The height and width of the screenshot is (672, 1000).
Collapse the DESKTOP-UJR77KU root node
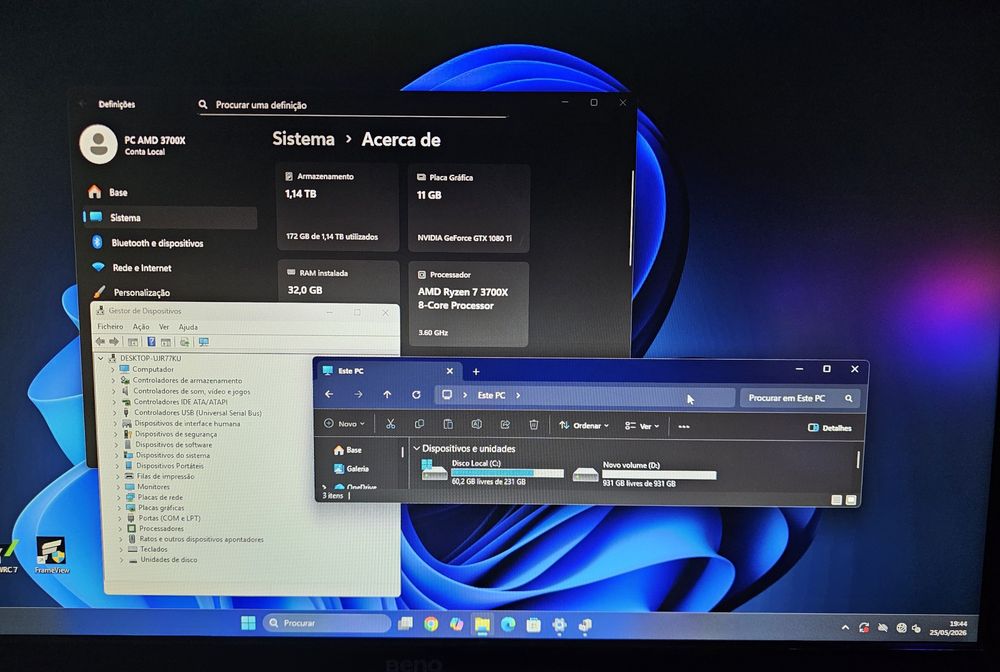point(100,358)
